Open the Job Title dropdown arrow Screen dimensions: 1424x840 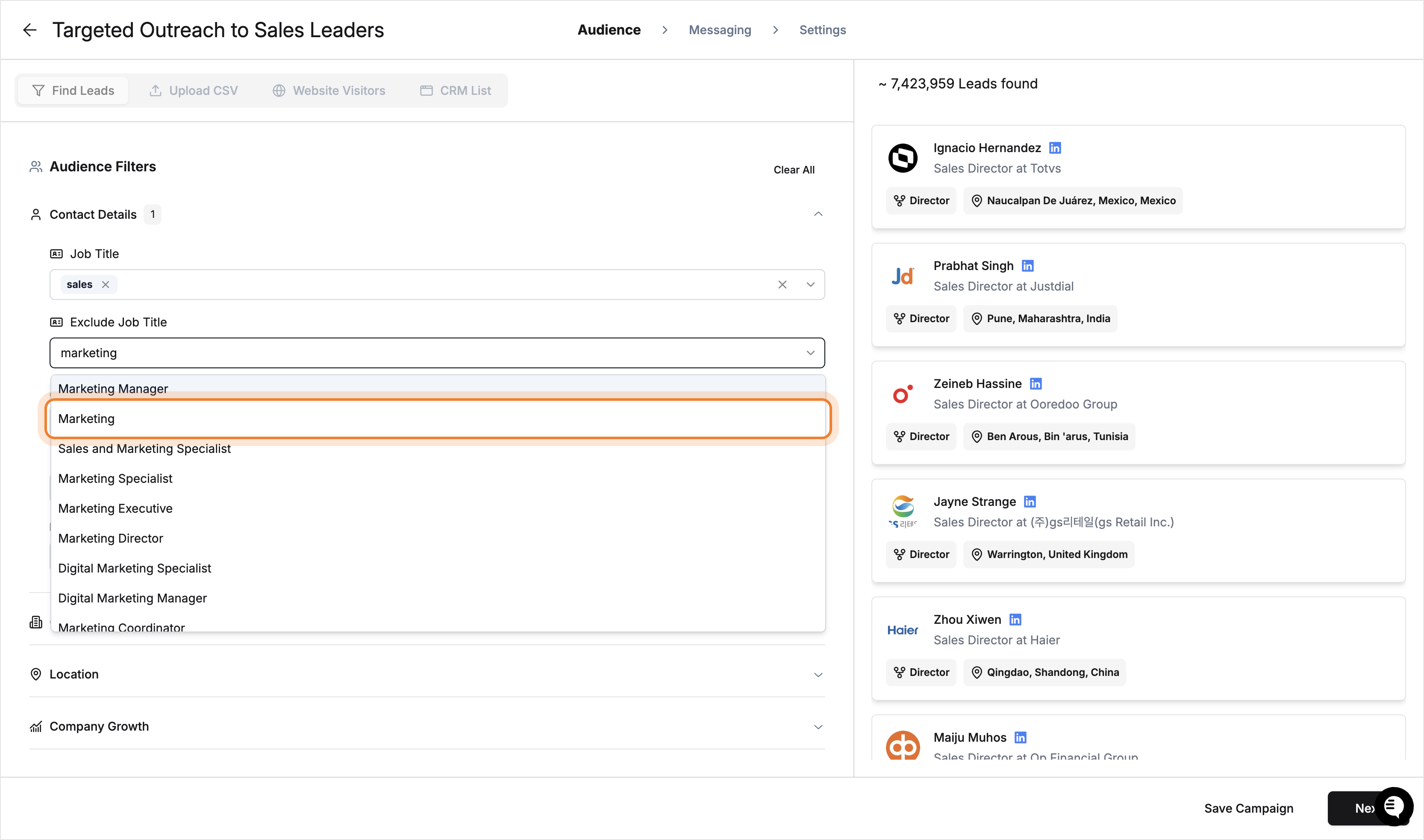coord(810,285)
